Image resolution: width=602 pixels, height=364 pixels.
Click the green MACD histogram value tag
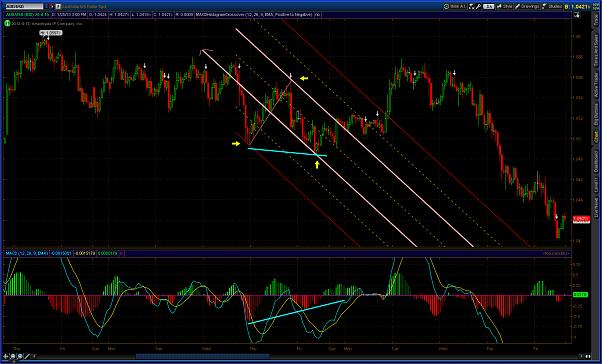(x=580, y=295)
